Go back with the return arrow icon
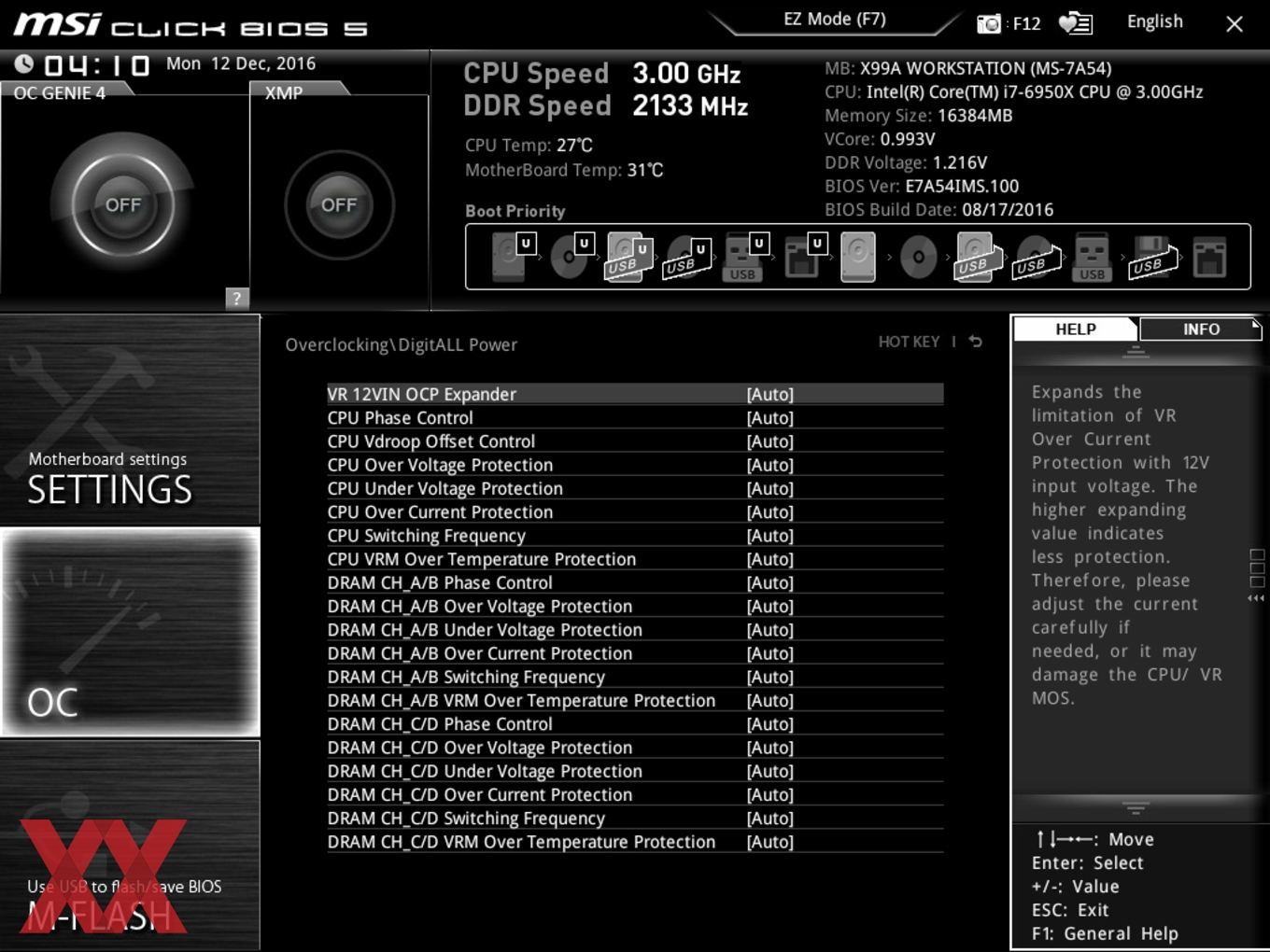This screenshot has height=952, width=1270. (x=975, y=342)
